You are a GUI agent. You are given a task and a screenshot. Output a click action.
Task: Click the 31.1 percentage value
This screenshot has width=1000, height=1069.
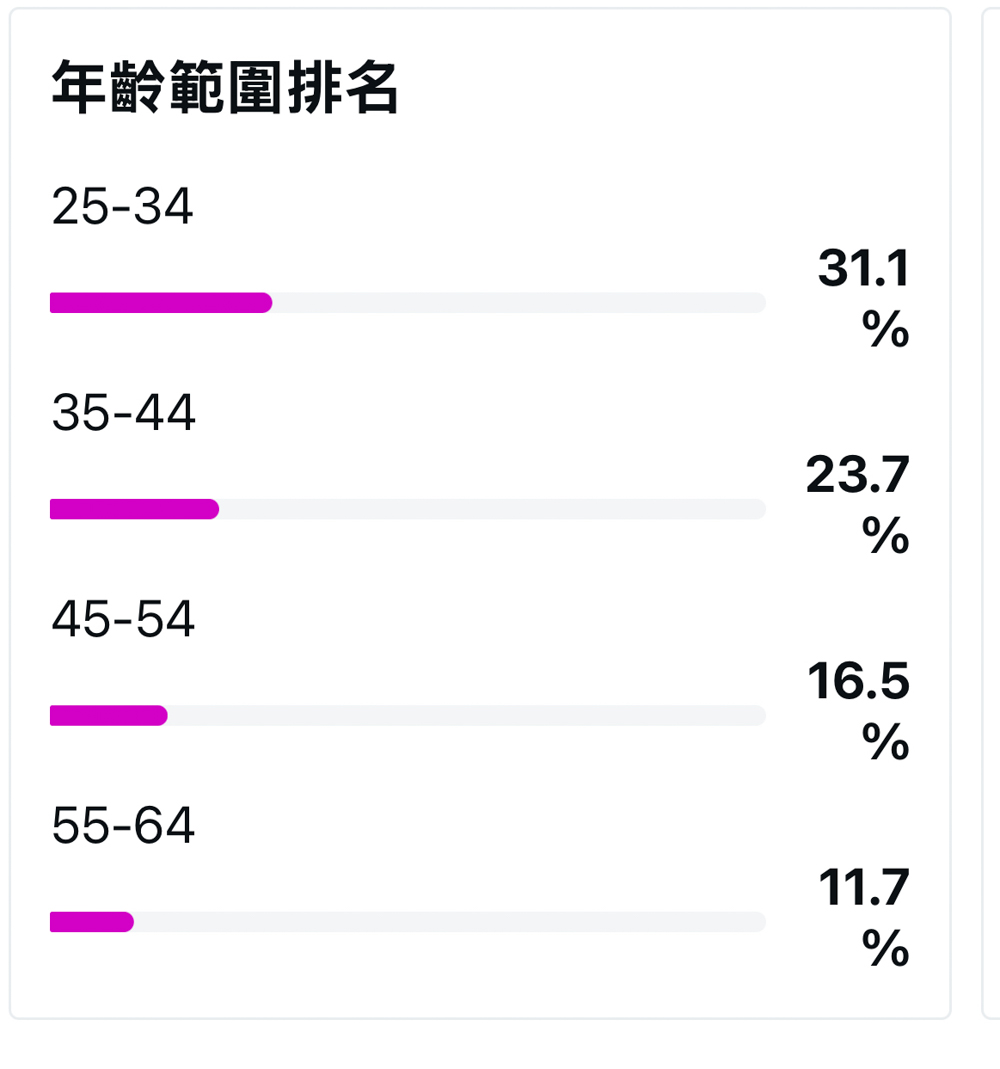click(x=863, y=268)
